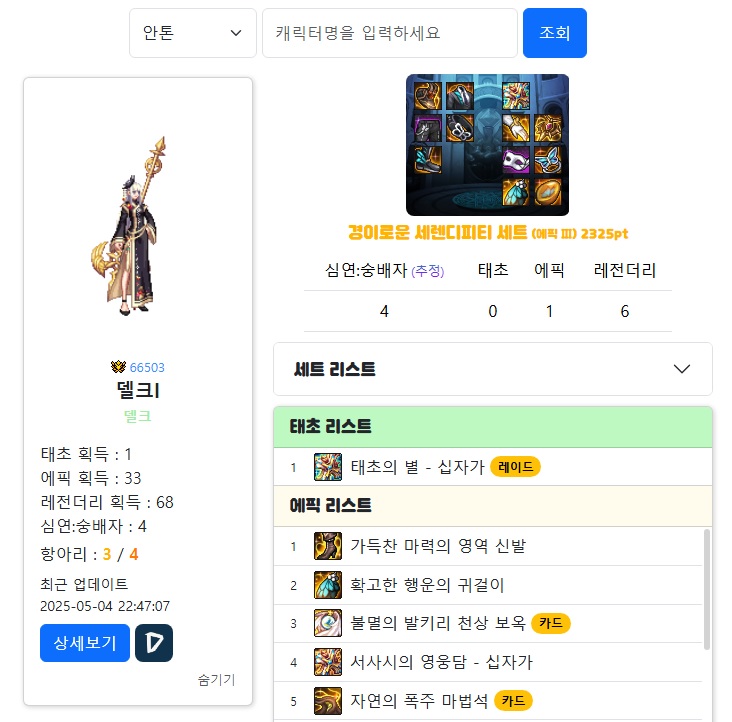Expand the 세트 리스트 panel
Screen dimensions: 732x722
tap(493, 369)
